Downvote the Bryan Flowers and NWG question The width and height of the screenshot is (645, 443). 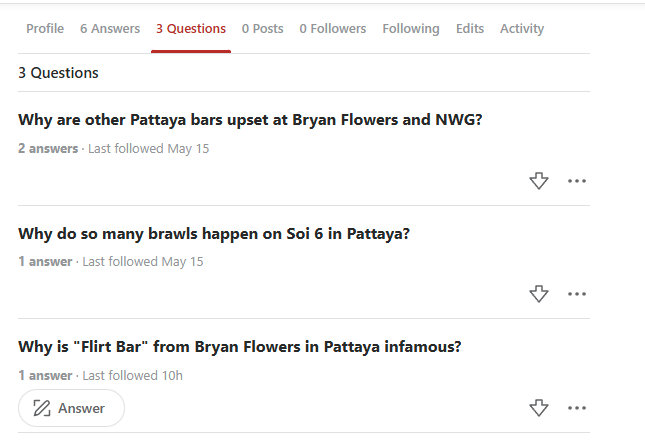pyautogui.click(x=538, y=181)
